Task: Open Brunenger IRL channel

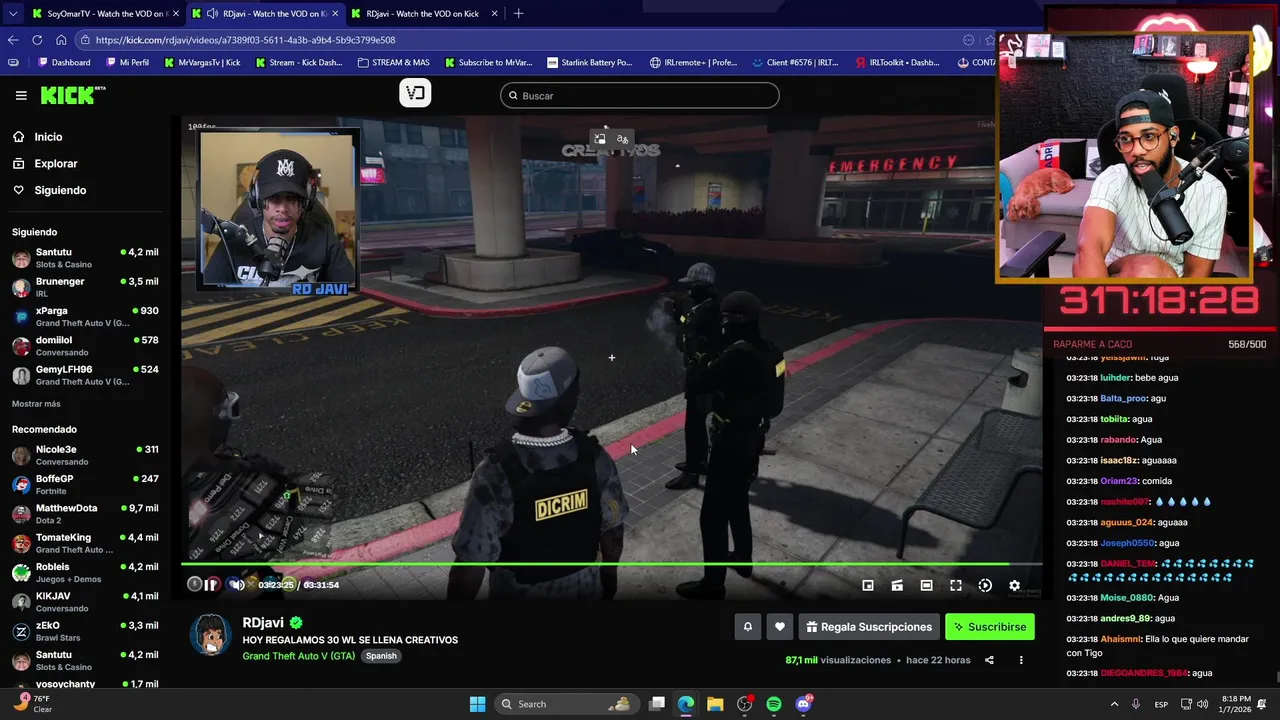Action: tap(85, 288)
